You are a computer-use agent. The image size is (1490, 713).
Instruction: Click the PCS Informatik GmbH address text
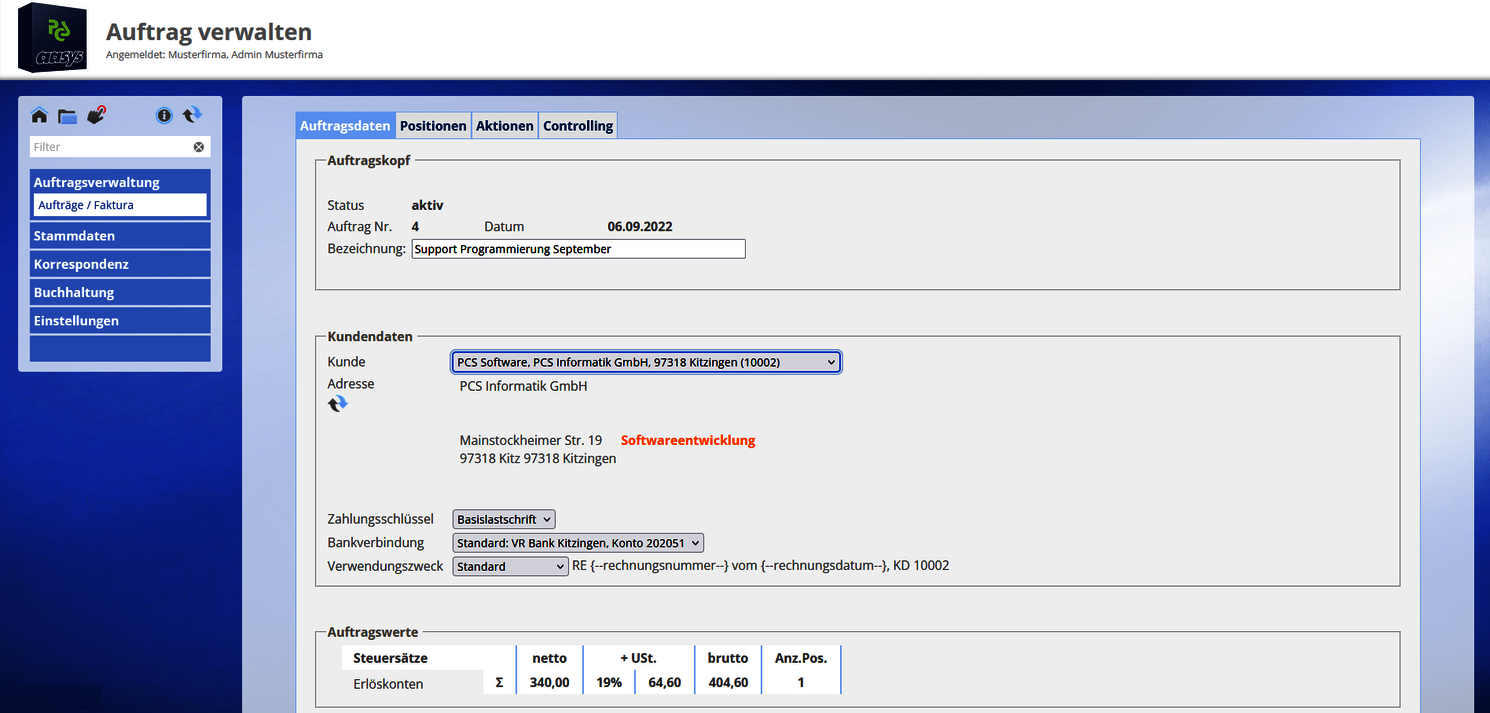(x=523, y=386)
